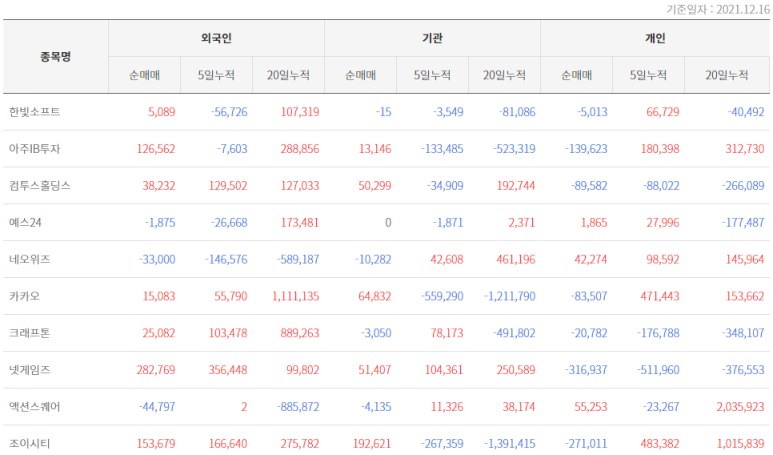Select the -133,485 cell
773x455 pixels.
[x=442, y=149]
